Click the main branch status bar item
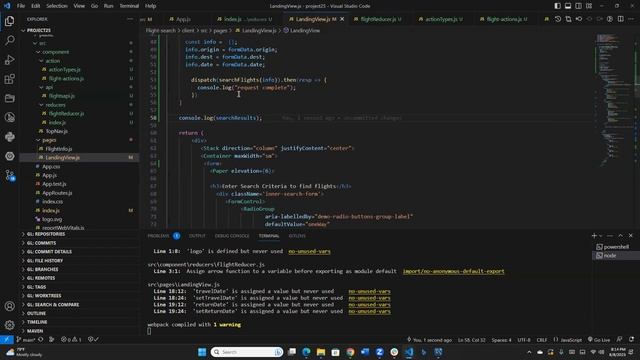Viewport: 640px width, 360px height. (25, 340)
